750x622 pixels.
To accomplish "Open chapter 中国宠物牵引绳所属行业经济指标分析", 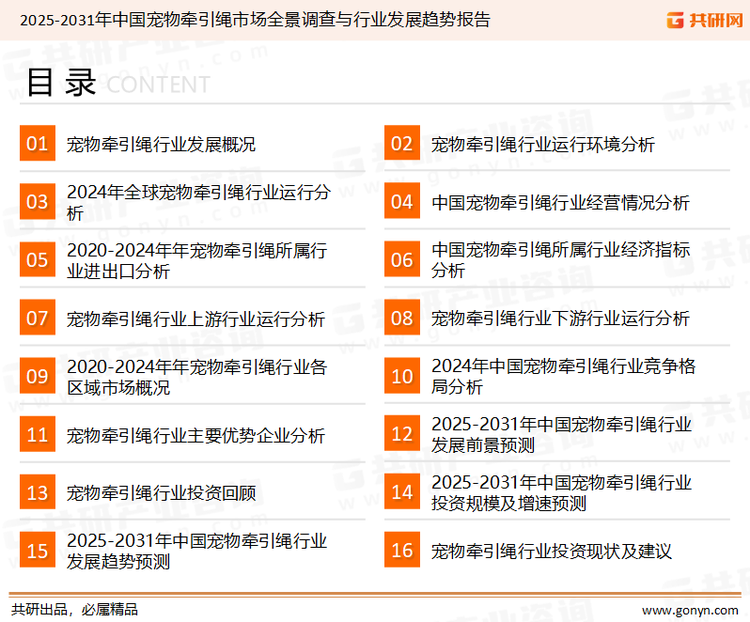I will (x=561, y=260).
